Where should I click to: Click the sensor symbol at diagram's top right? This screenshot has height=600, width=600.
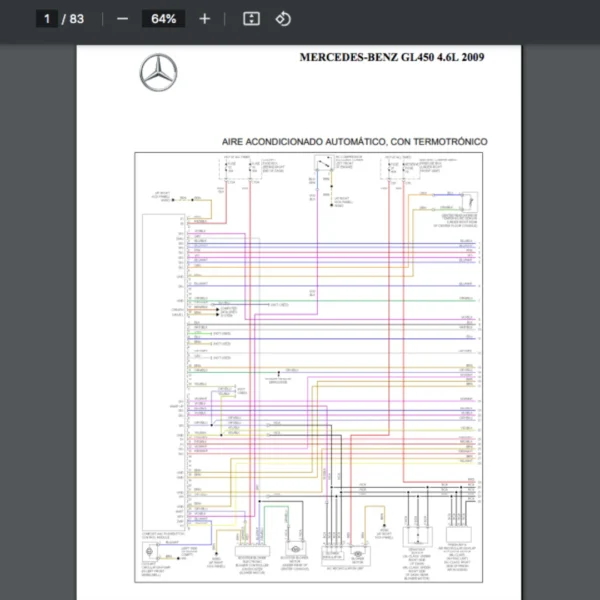468,201
